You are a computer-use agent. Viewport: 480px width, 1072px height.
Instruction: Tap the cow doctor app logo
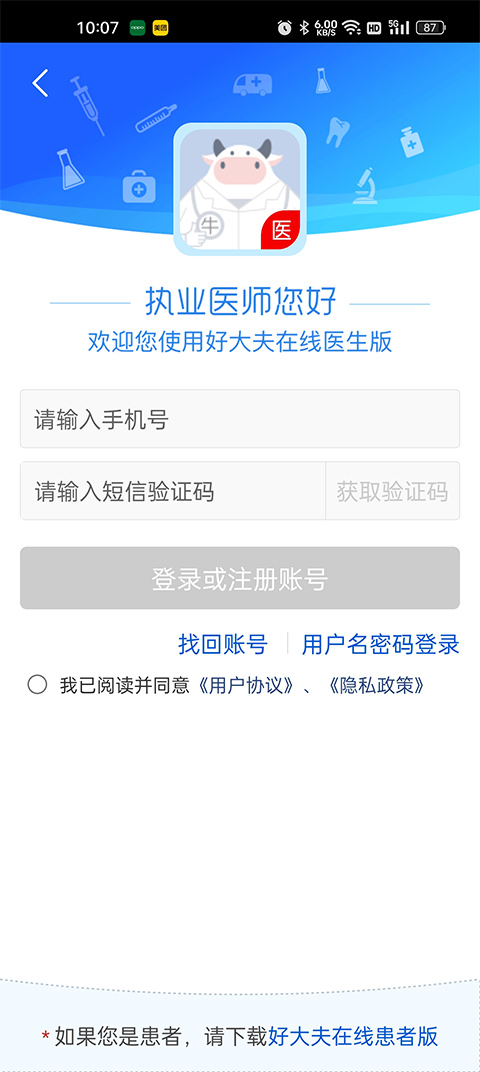pos(240,189)
